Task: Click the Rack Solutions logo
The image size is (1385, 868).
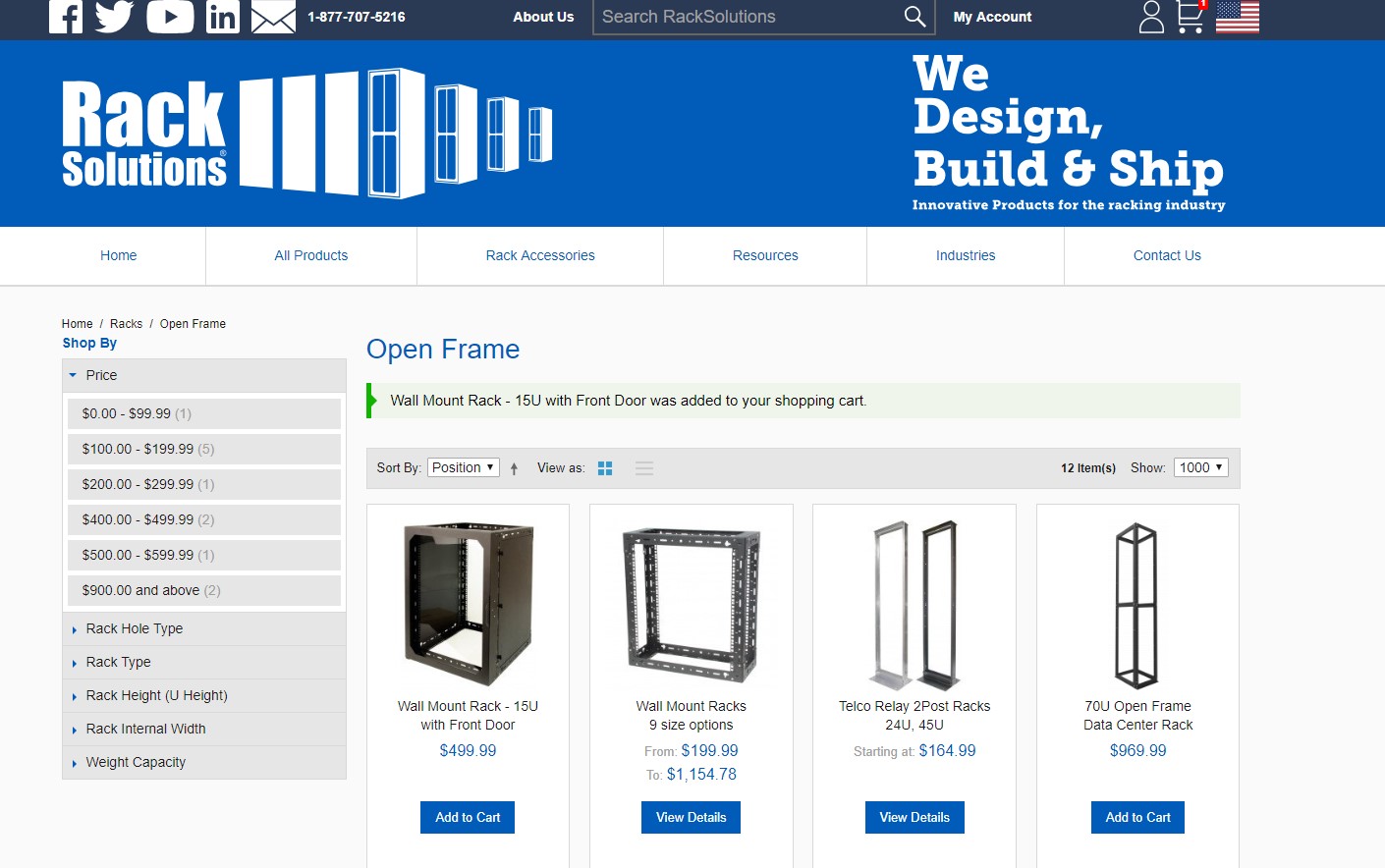Action: click(x=307, y=134)
